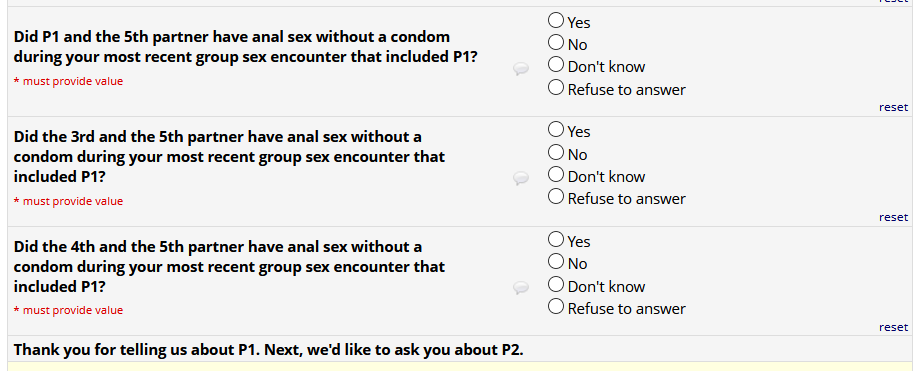Reset the P1 and 5th partner answer

tap(894, 107)
